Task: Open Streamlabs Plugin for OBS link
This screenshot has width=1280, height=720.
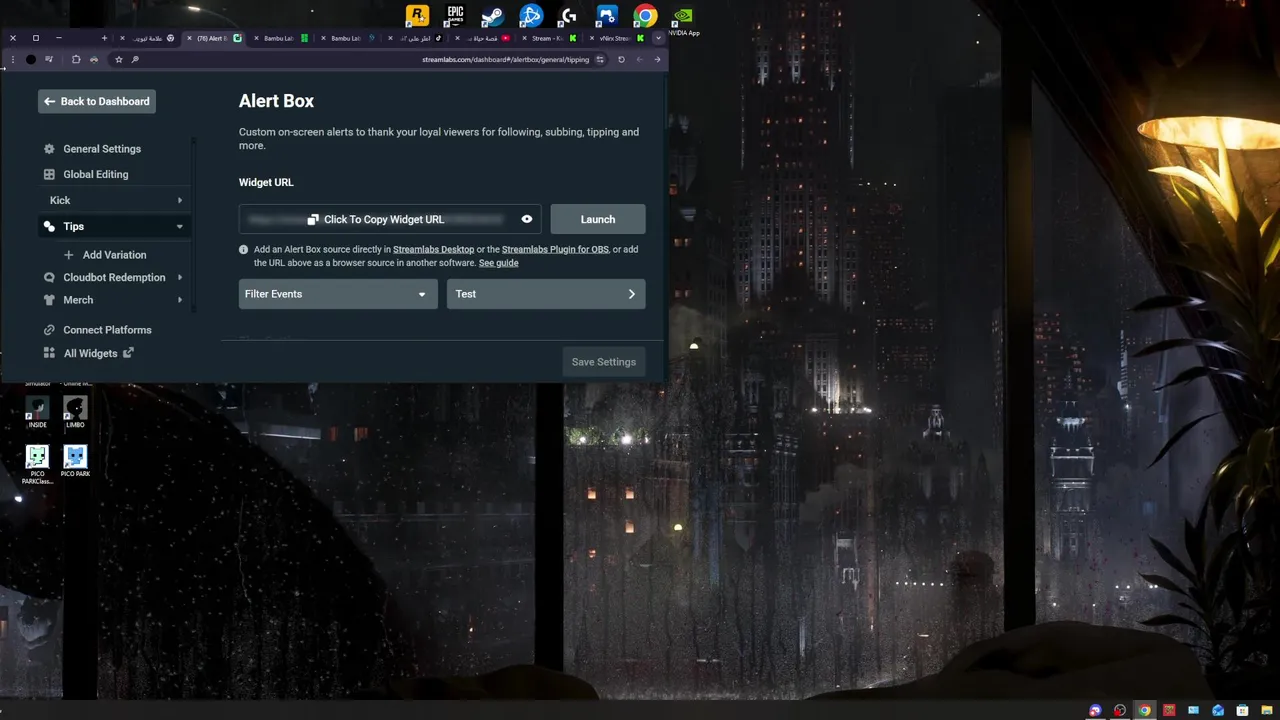Action: (x=555, y=249)
